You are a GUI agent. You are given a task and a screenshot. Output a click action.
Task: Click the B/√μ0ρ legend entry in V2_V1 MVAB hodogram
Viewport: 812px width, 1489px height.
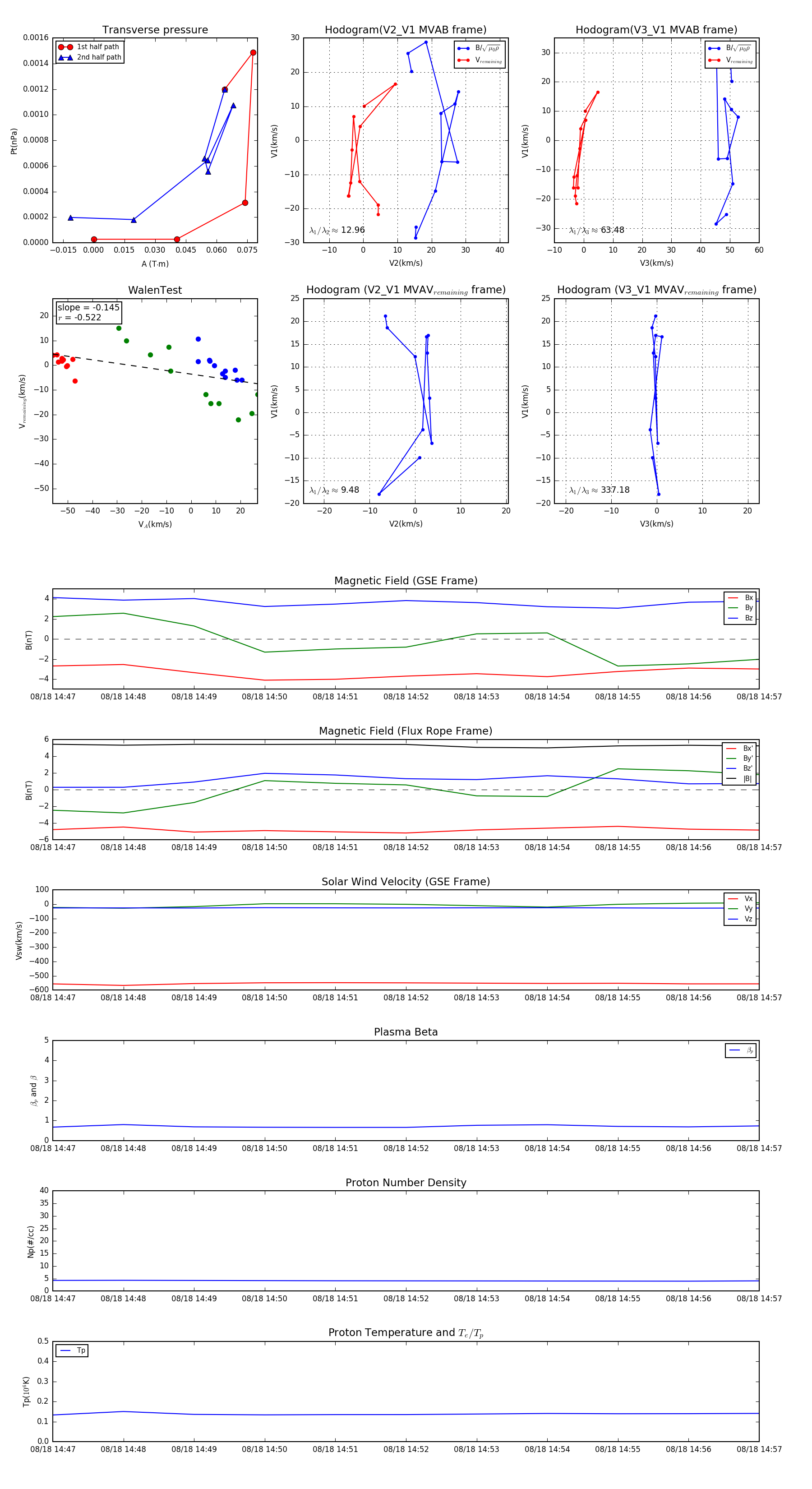[479, 49]
